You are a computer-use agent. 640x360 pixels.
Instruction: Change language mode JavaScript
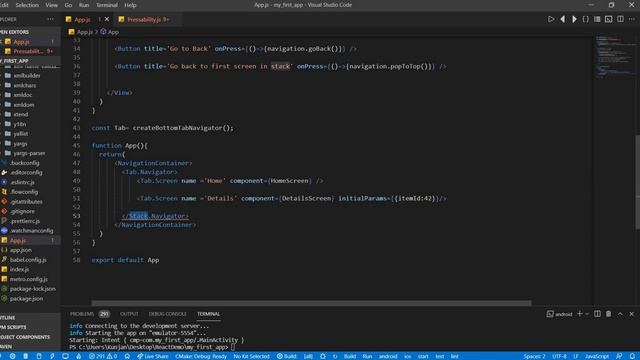click(597, 356)
